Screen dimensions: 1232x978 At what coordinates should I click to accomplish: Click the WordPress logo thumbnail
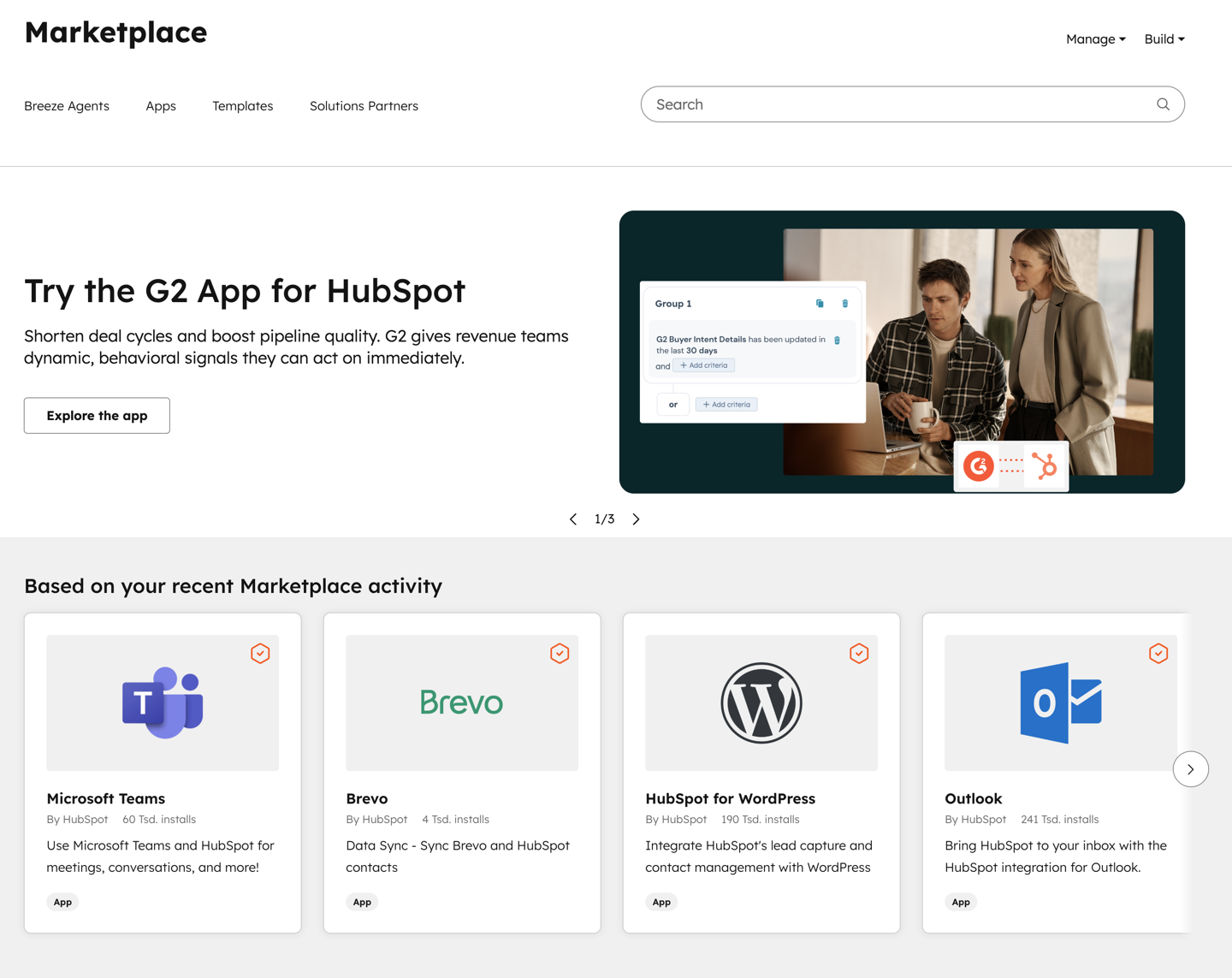pos(761,702)
